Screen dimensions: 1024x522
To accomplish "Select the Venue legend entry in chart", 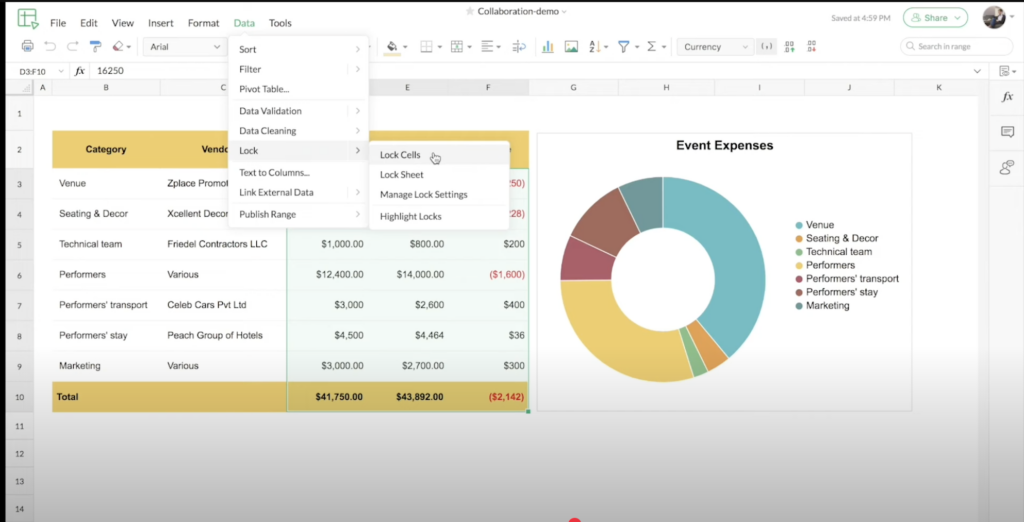I will pyautogui.click(x=814, y=225).
